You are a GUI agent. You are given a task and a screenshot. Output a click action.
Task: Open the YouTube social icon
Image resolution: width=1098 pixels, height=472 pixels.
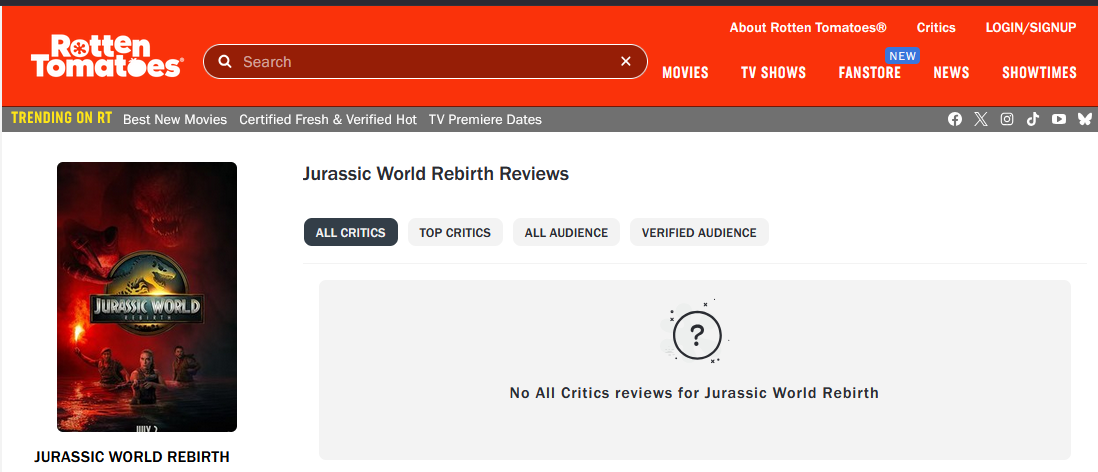[x=1059, y=119]
